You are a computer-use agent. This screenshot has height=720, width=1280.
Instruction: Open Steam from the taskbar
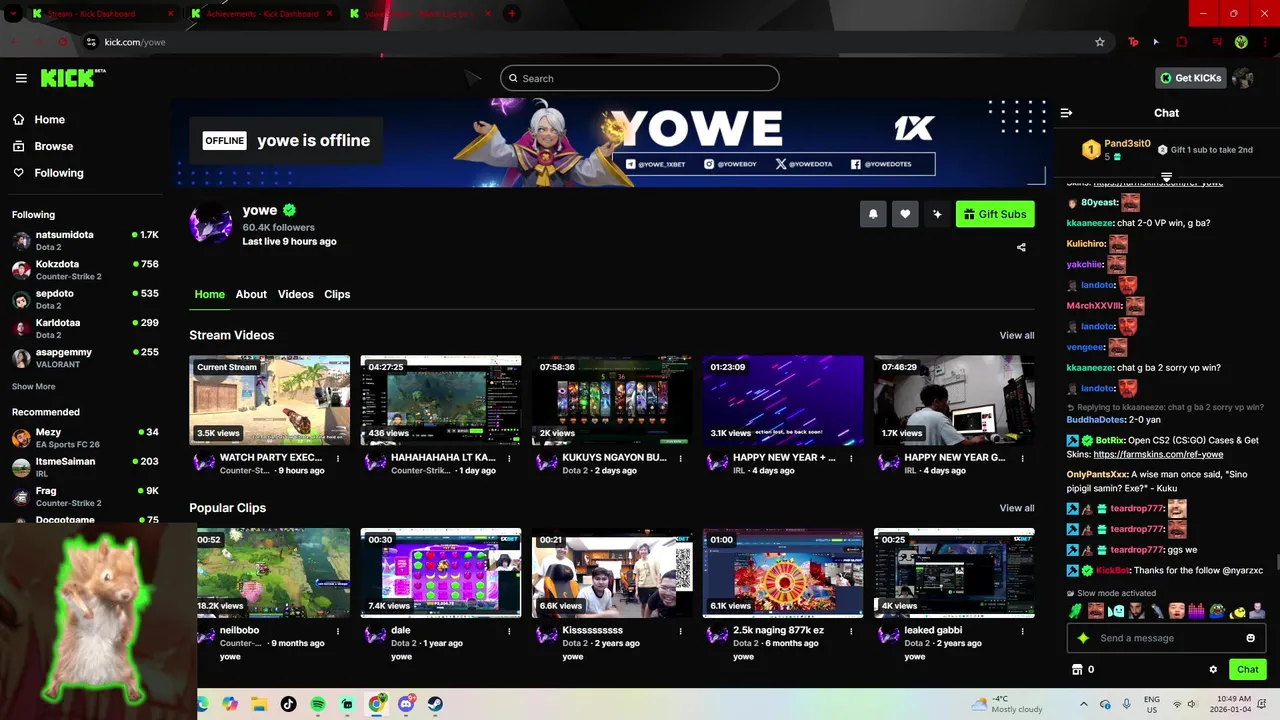tap(435, 704)
